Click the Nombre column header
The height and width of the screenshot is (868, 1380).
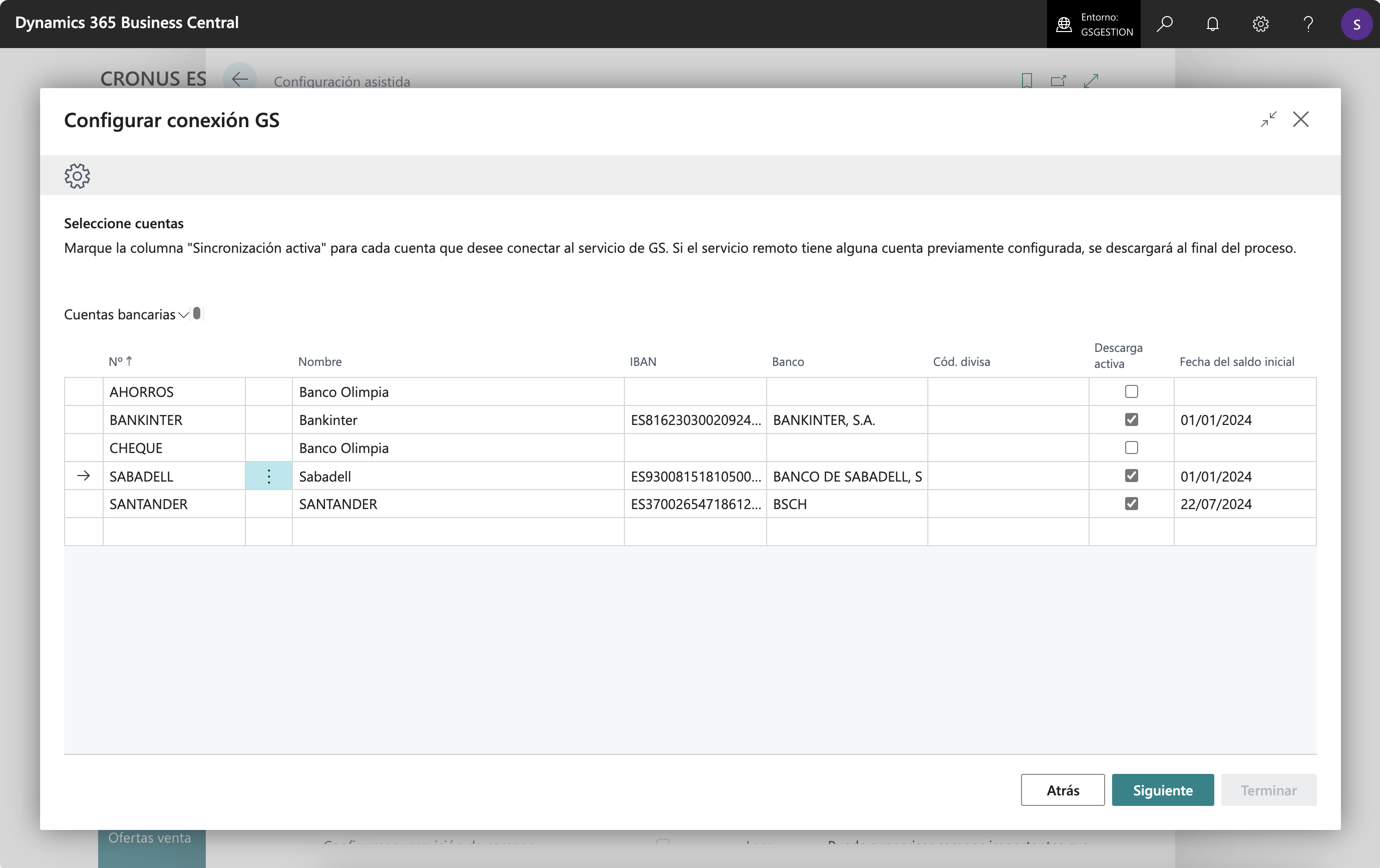tap(320, 361)
